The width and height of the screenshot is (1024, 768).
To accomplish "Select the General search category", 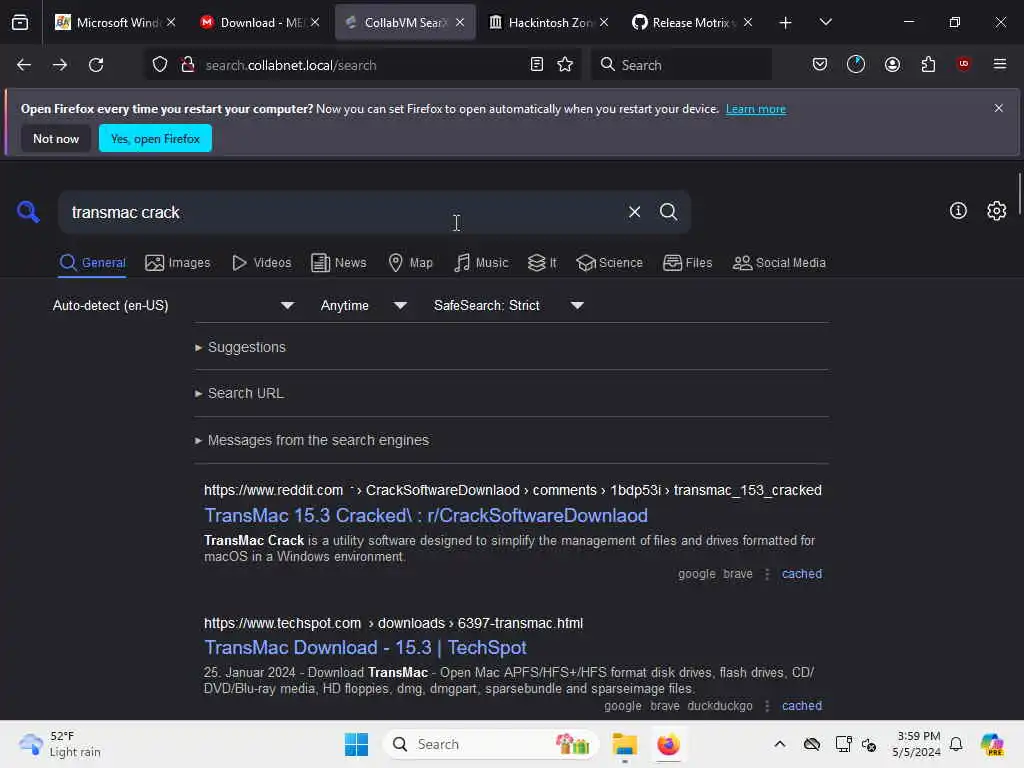I will point(92,263).
